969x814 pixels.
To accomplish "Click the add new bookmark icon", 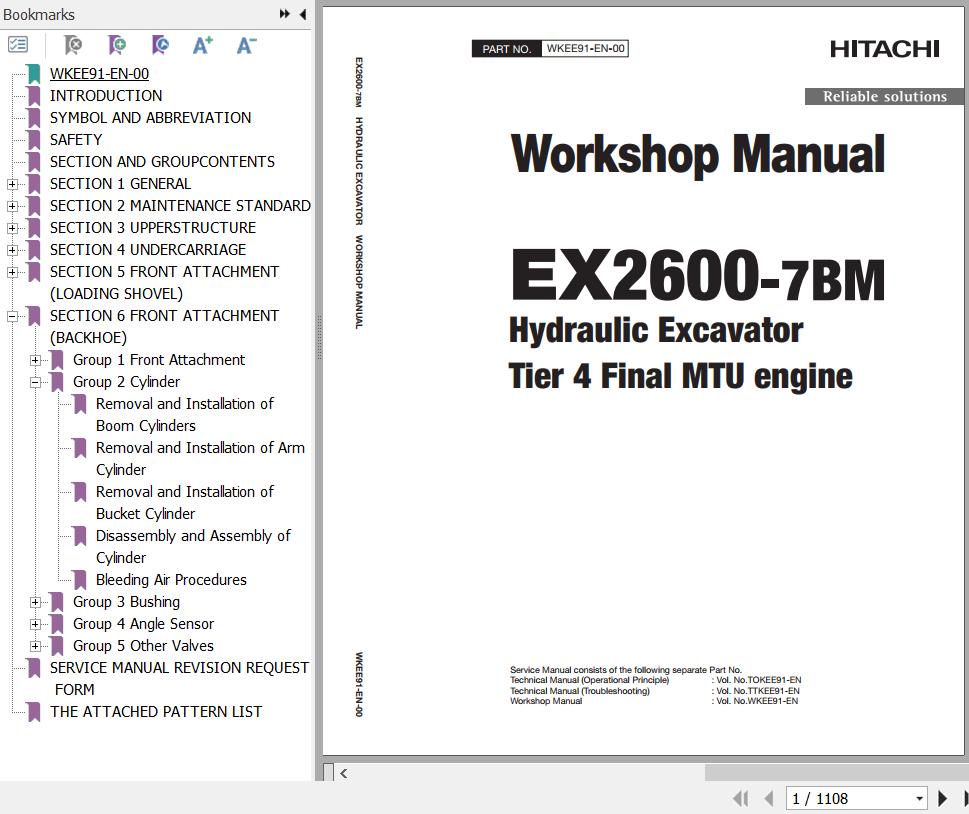I will point(116,45).
